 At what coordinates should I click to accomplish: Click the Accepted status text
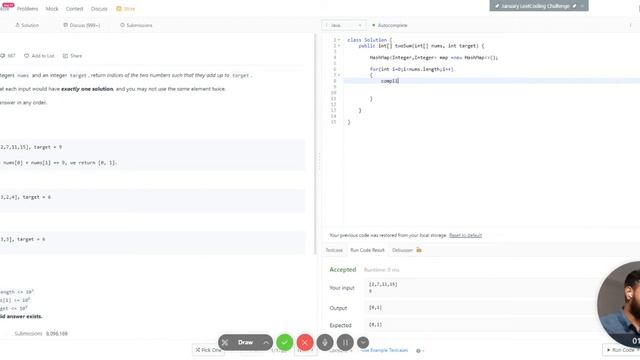click(x=343, y=270)
